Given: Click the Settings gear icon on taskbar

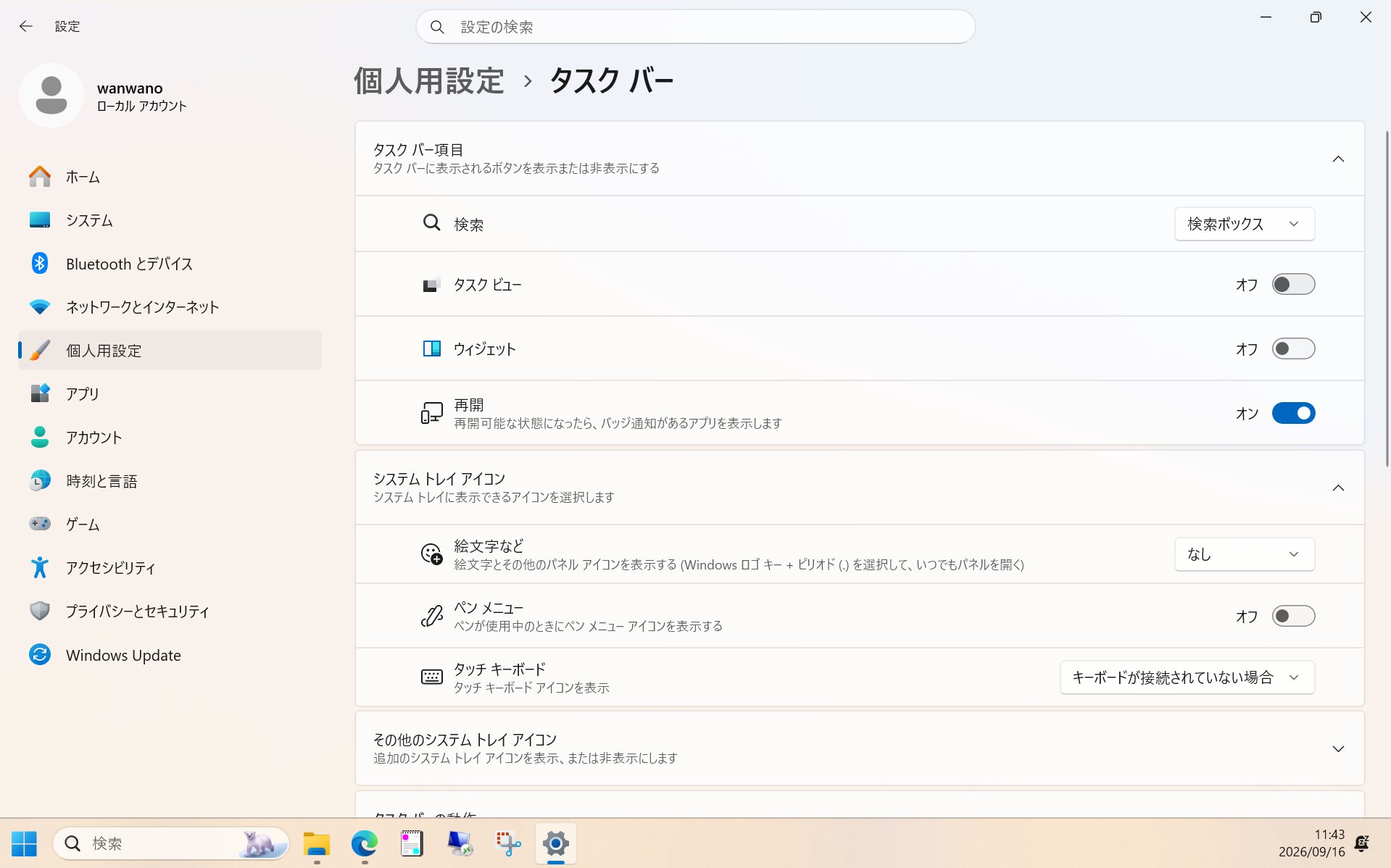Looking at the screenshot, I should tap(556, 843).
